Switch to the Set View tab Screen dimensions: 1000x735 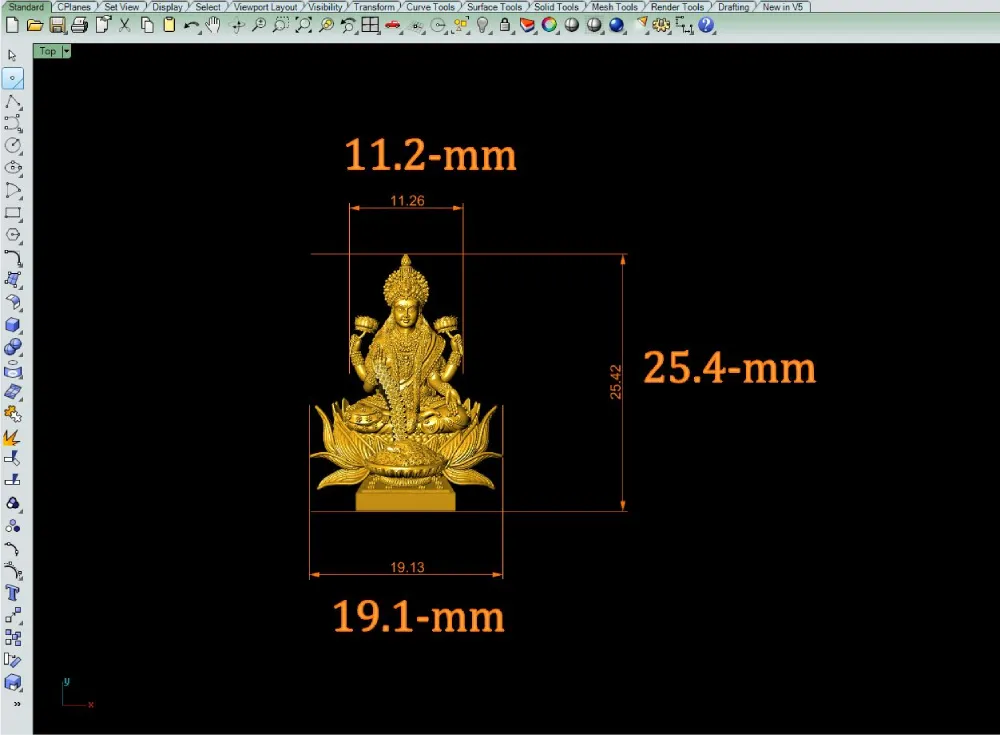coord(121,6)
